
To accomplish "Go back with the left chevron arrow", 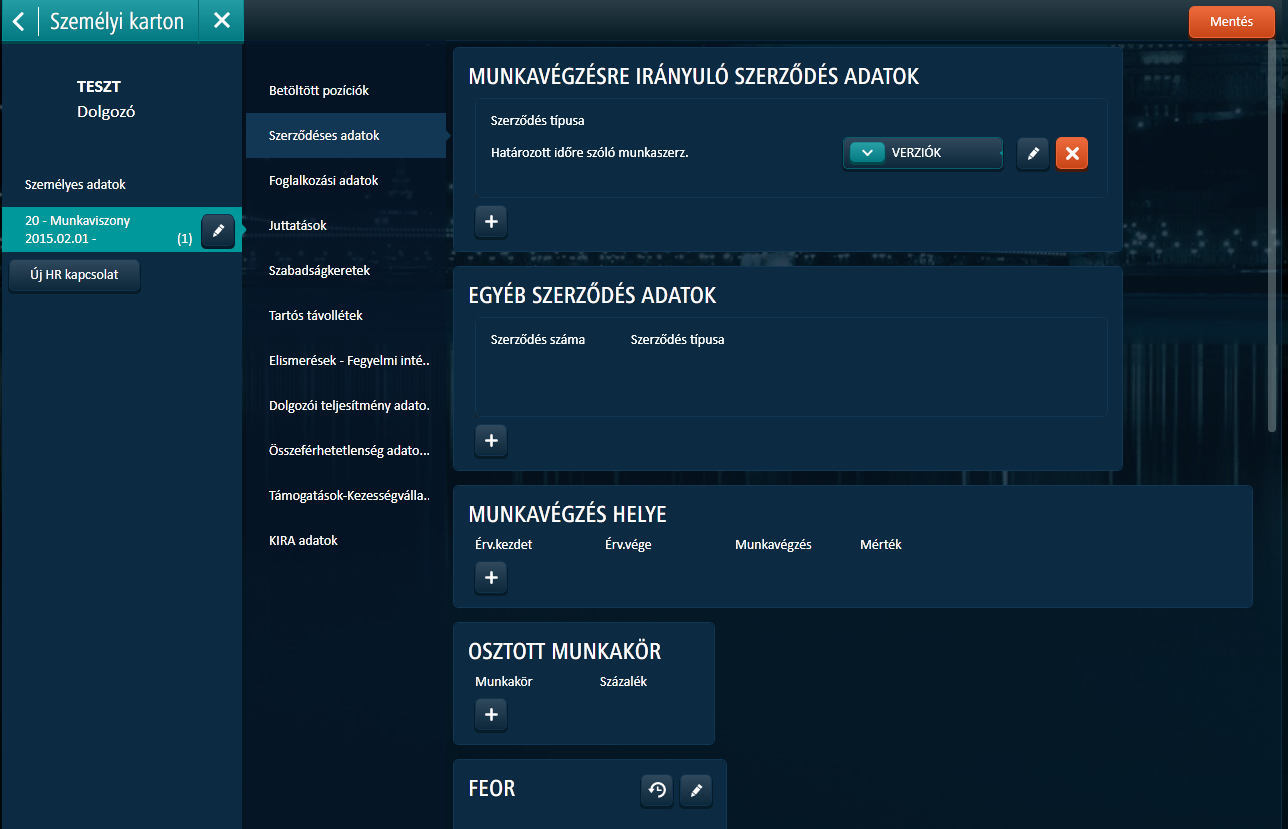I will click(19, 20).
